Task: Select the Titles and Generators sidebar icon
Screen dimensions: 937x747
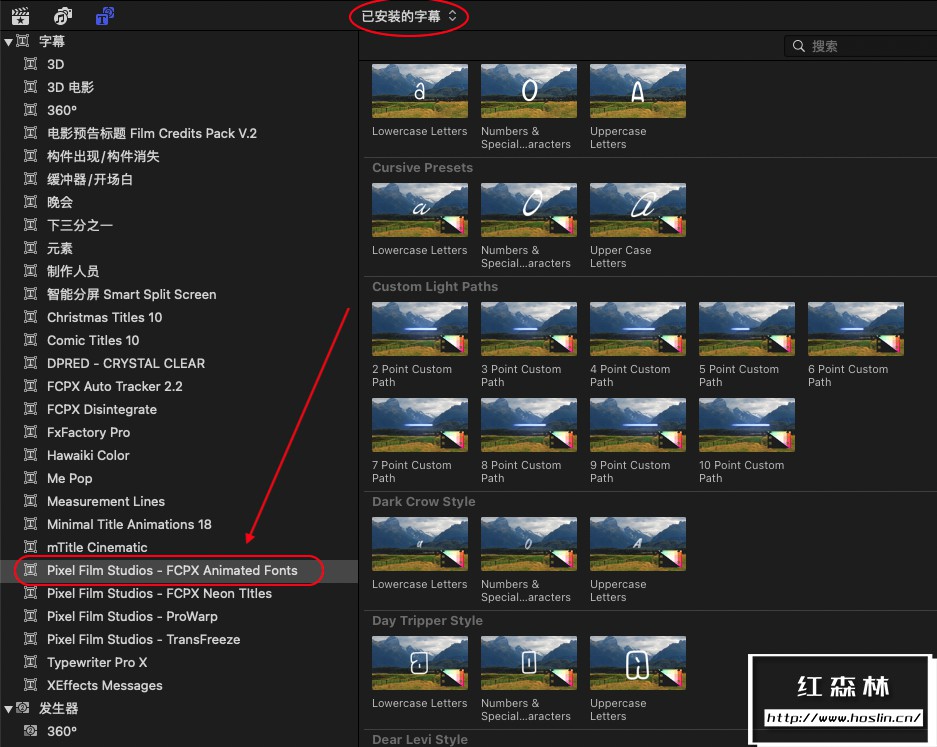Action: click(x=105, y=16)
